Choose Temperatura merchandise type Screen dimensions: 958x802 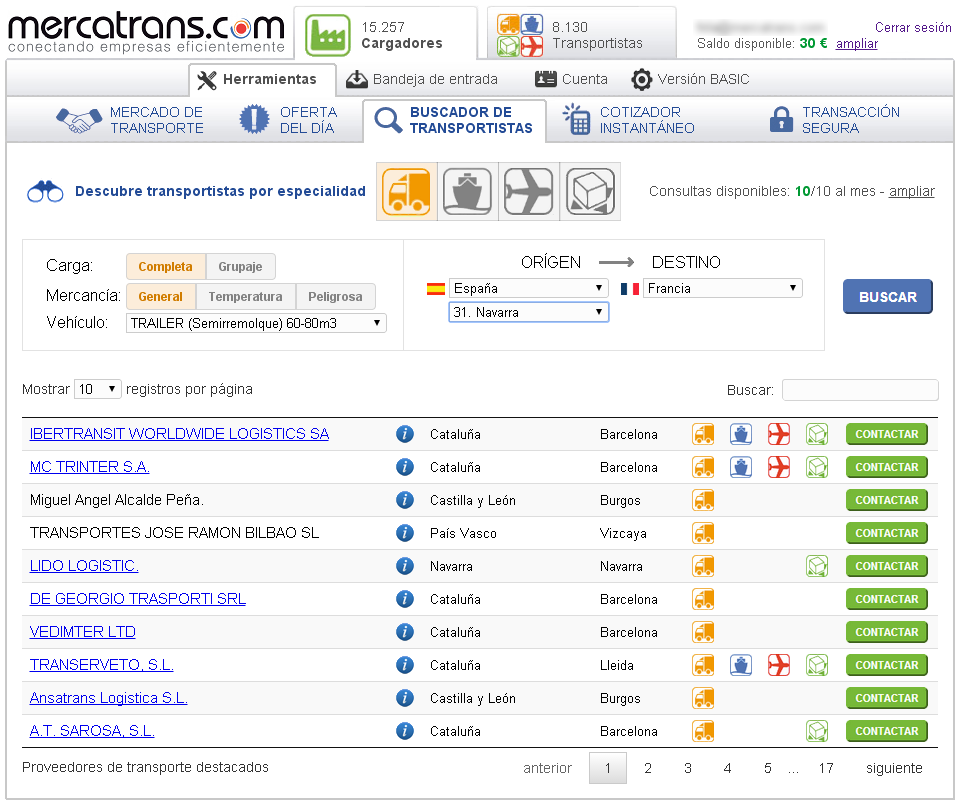click(246, 296)
